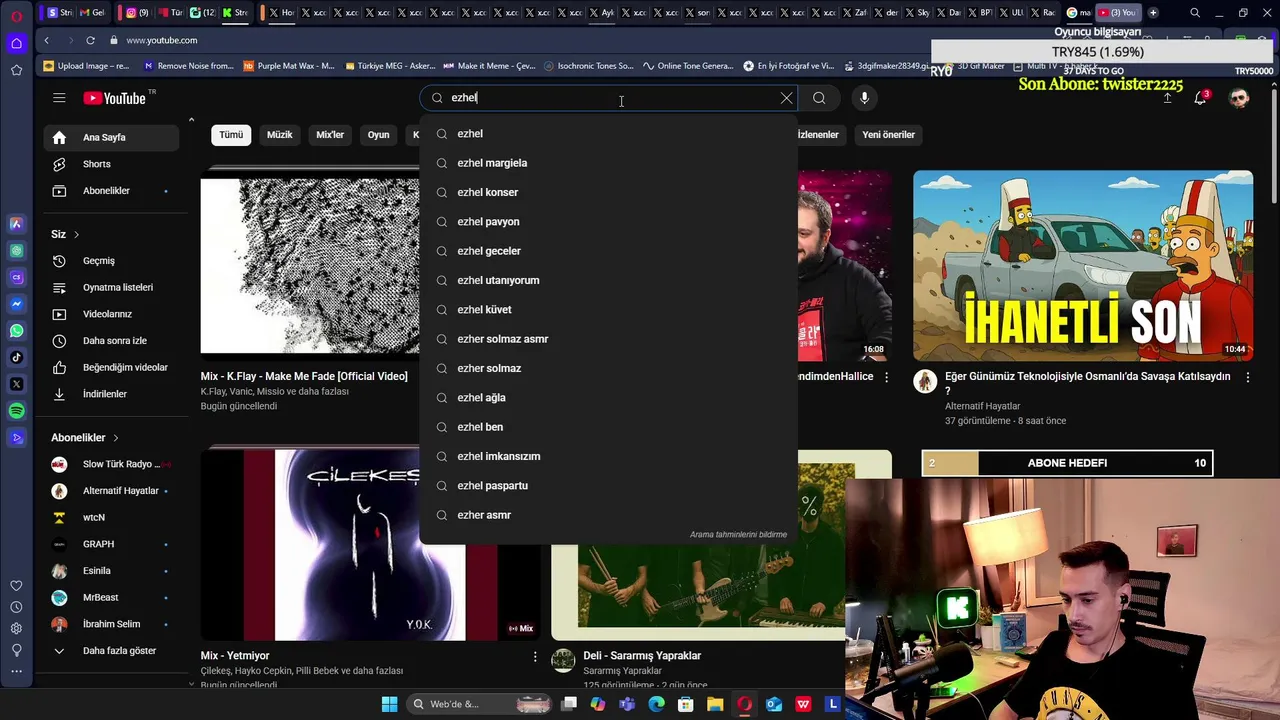This screenshot has height=720, width=1280.
Task: Open the YouTube hamburger guide menu
Action: tap(59, 98)
